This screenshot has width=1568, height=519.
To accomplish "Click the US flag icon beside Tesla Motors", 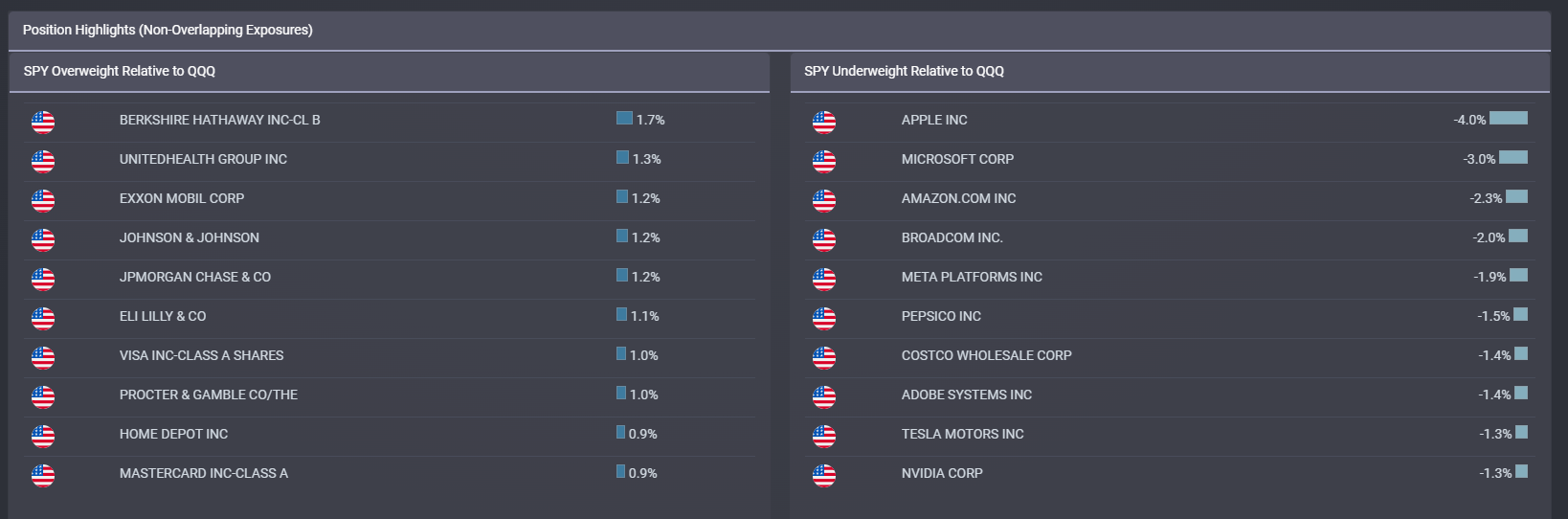I will (824, 437).
